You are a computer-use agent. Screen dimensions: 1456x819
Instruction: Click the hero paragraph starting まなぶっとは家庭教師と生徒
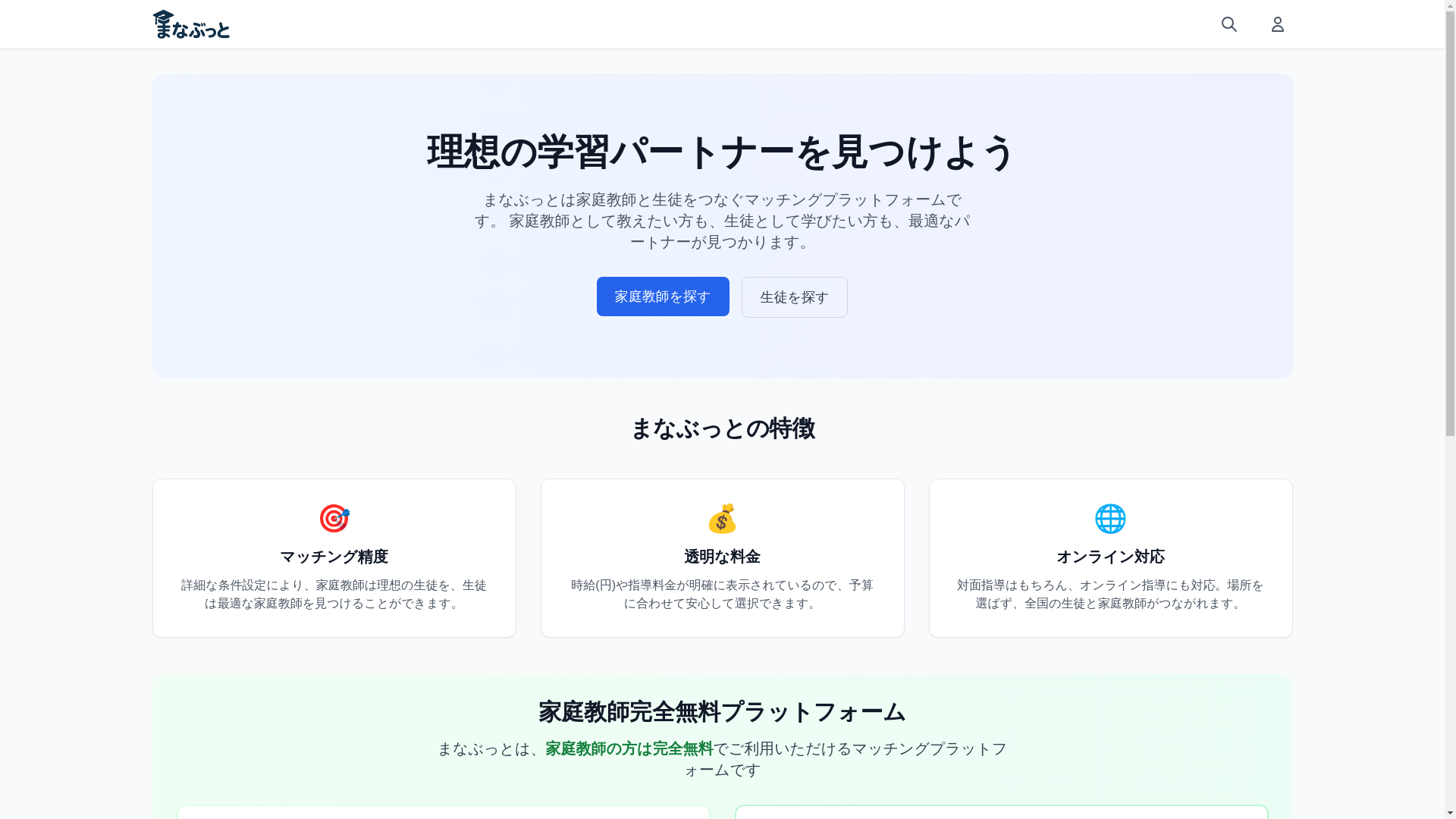pyautogui.click(x=723, y=221)
